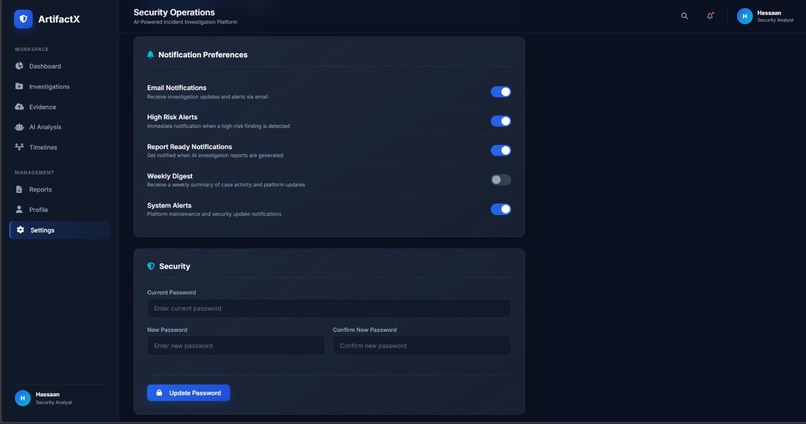Click the Settings label in sidebar
This screenshot has width=806, height=424.
click(x=42, y=230)
